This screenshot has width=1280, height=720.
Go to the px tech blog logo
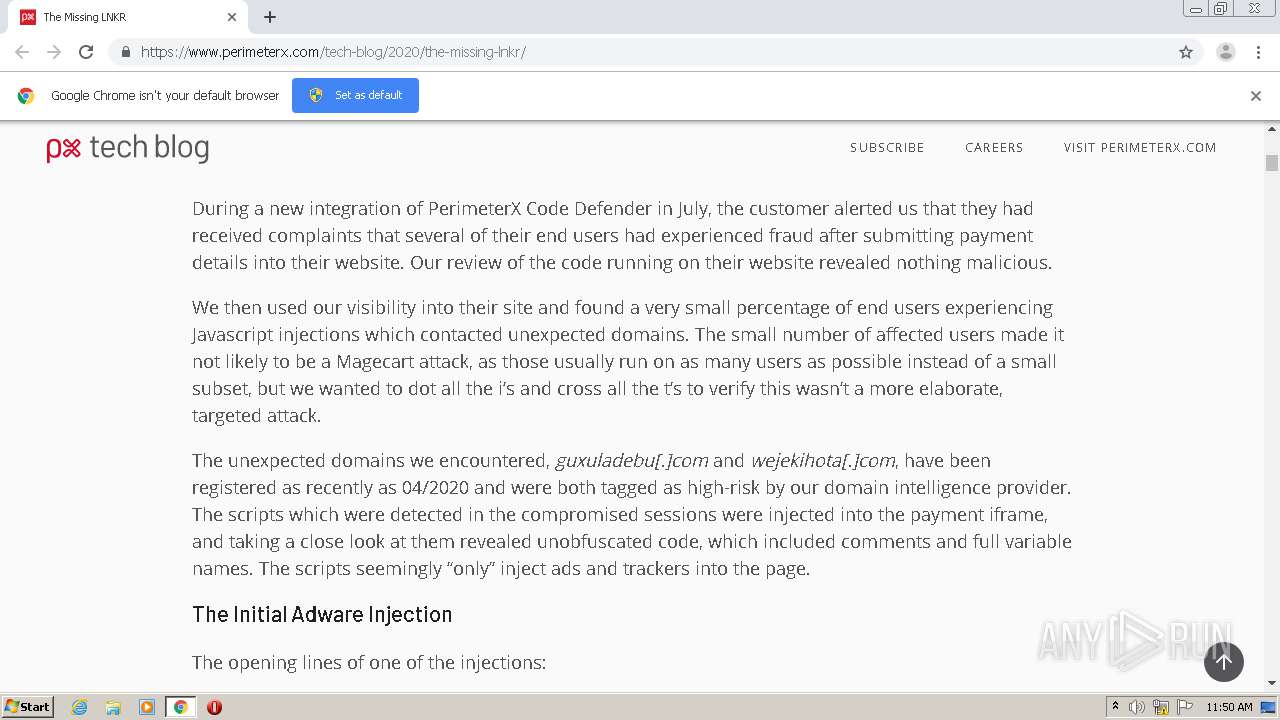(128, 148)
